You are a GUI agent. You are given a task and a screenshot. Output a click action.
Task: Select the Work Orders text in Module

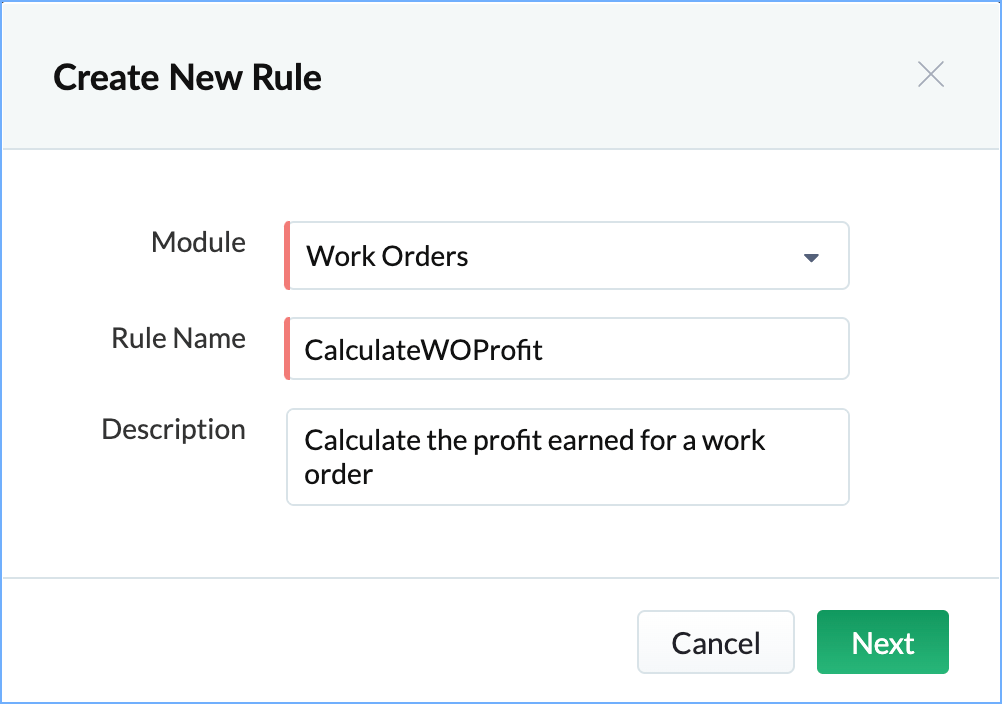coord(387,257)
